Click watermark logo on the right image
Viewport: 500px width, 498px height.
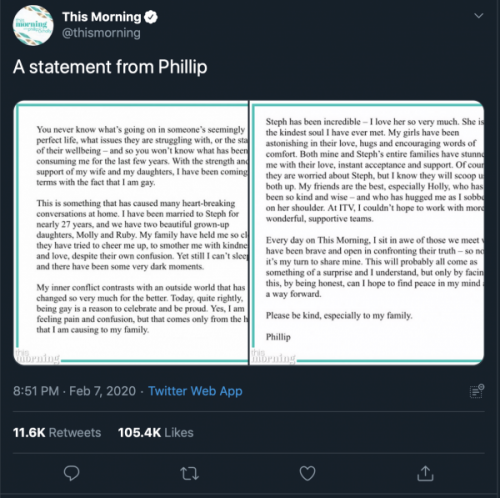coord(273,356)
